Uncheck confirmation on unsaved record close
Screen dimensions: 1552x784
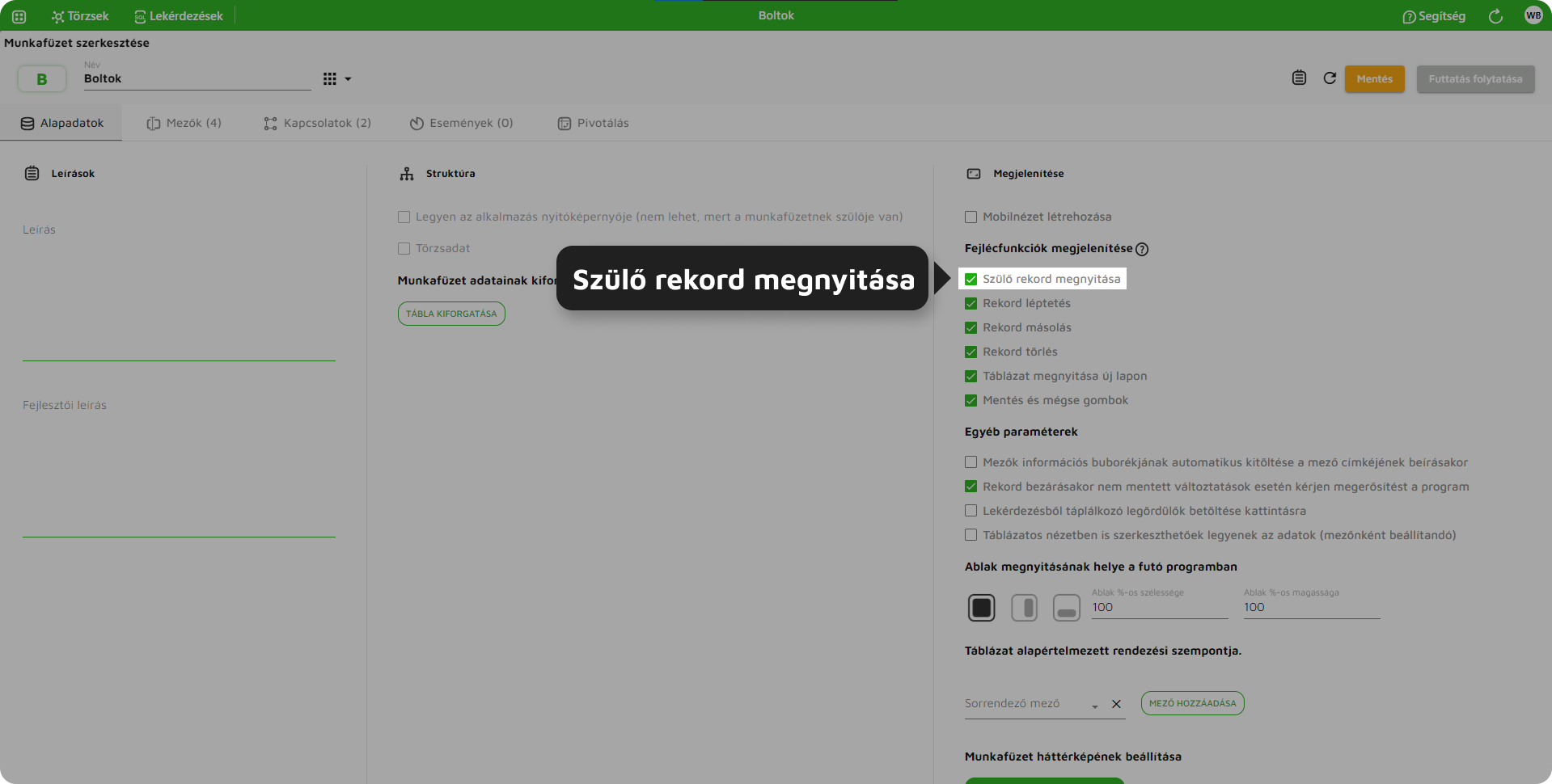pyautogui.click(x=971, y=487)
